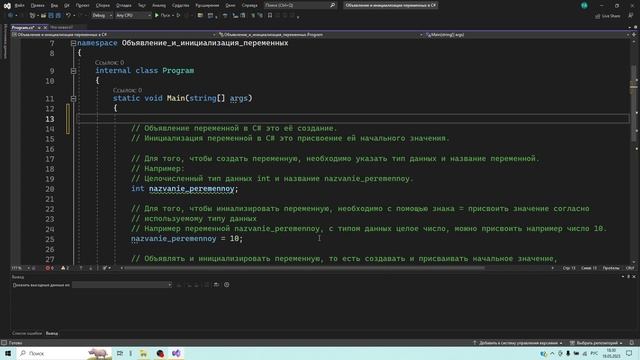640x360 pixels.
Task: Click the Live Share button
Action: (607, 16)
